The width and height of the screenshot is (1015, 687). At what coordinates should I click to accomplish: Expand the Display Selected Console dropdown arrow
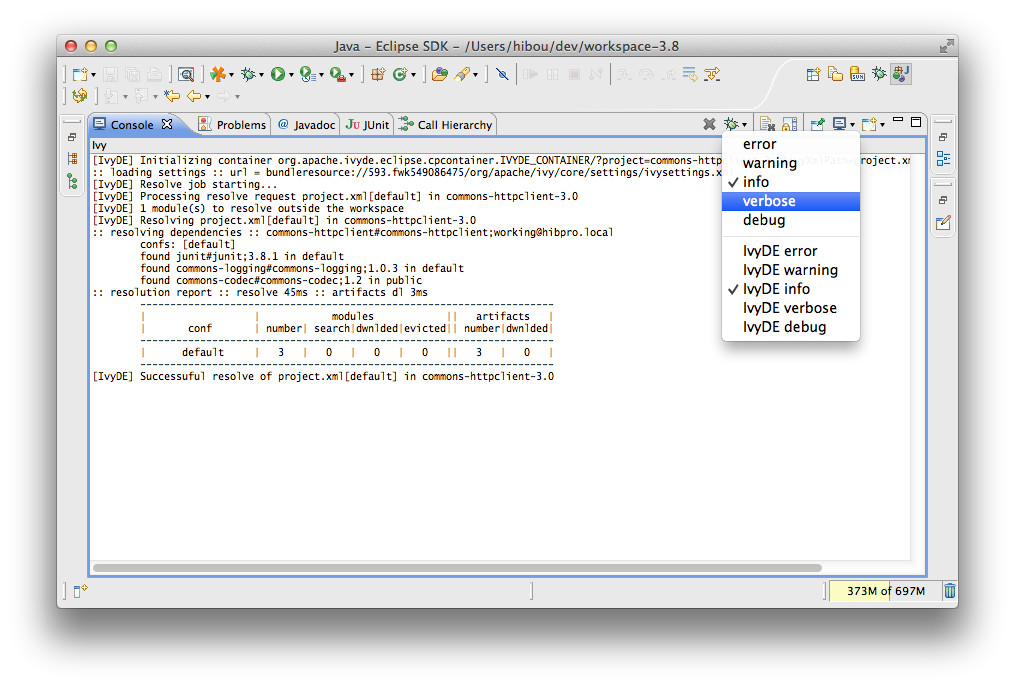pos(852,125)
